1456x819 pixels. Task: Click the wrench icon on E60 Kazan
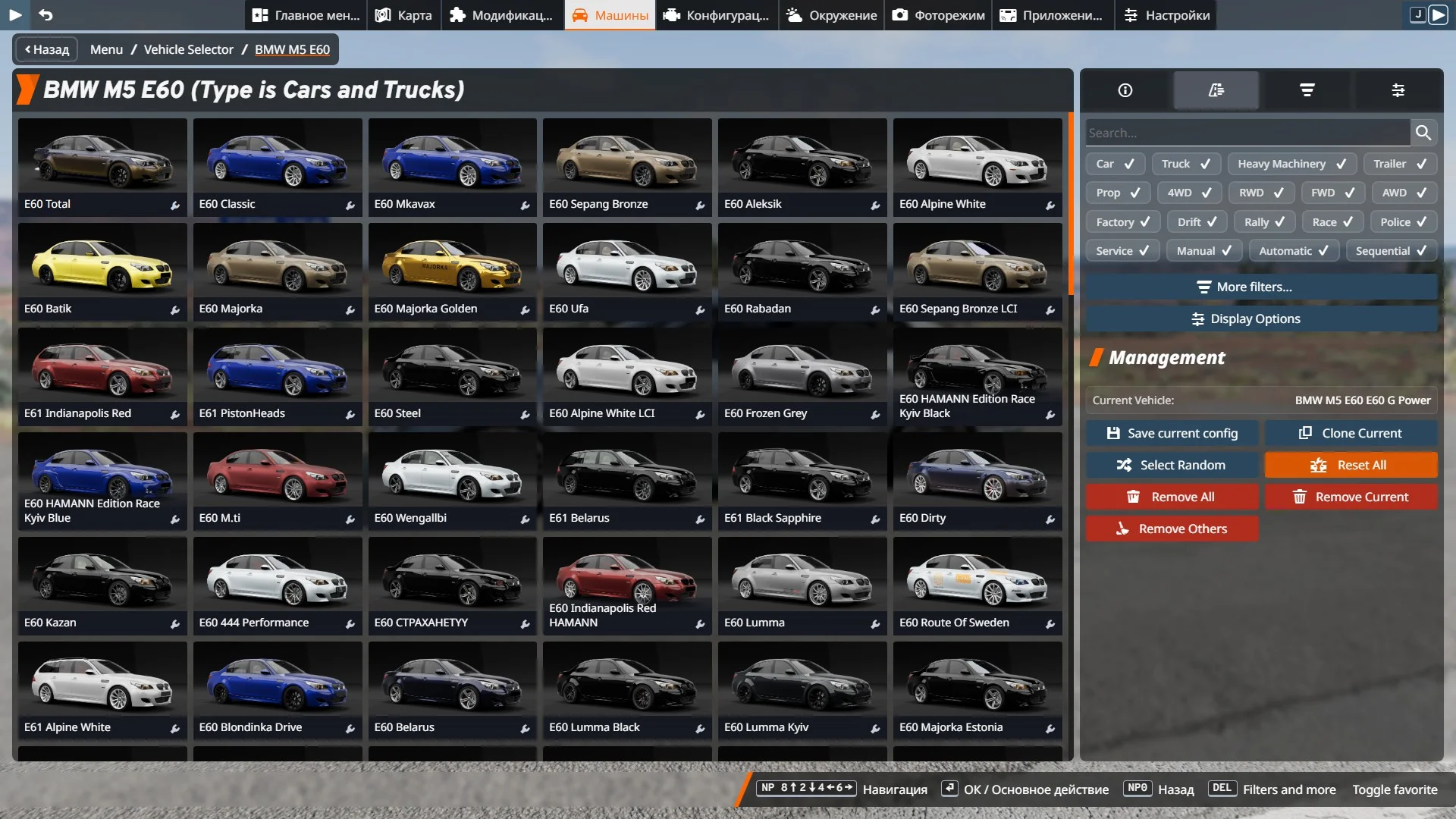coord(175,623)
